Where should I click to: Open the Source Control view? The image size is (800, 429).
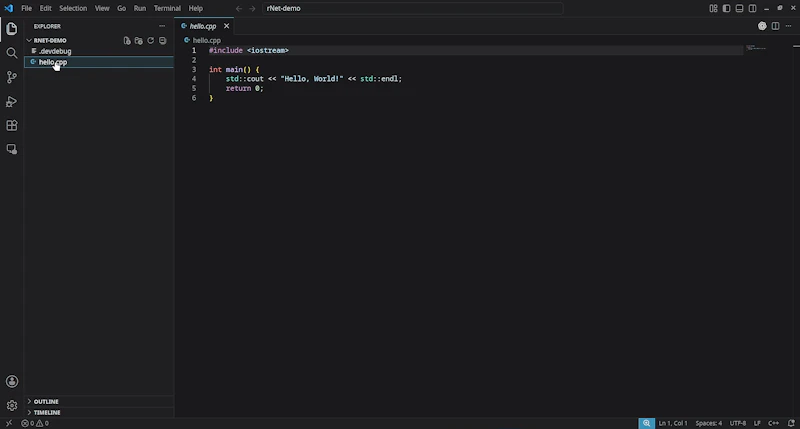(x=12, y=77)
